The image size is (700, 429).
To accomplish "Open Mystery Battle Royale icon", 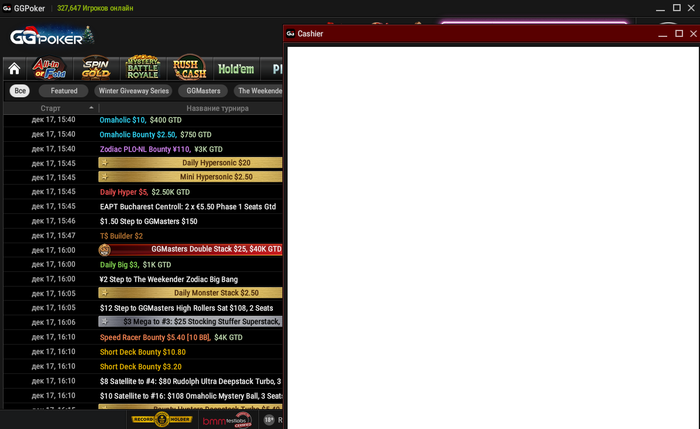I will [x=142, y=68].
